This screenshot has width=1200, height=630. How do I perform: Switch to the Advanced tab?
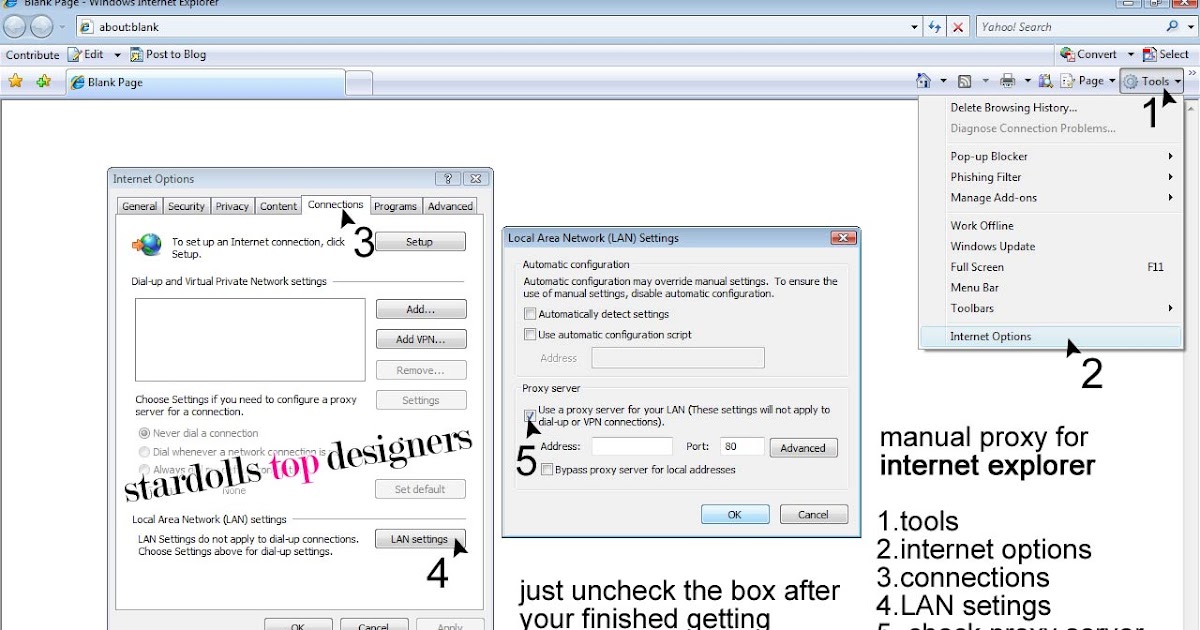click(x=450, y=206)
